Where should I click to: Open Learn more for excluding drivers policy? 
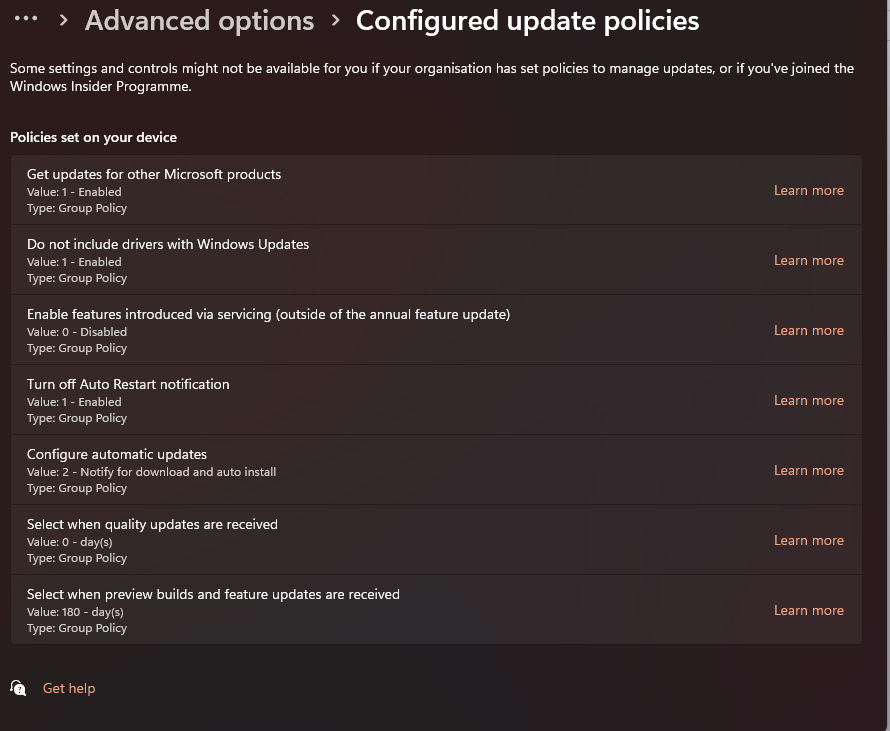click(x=808, y=260)
